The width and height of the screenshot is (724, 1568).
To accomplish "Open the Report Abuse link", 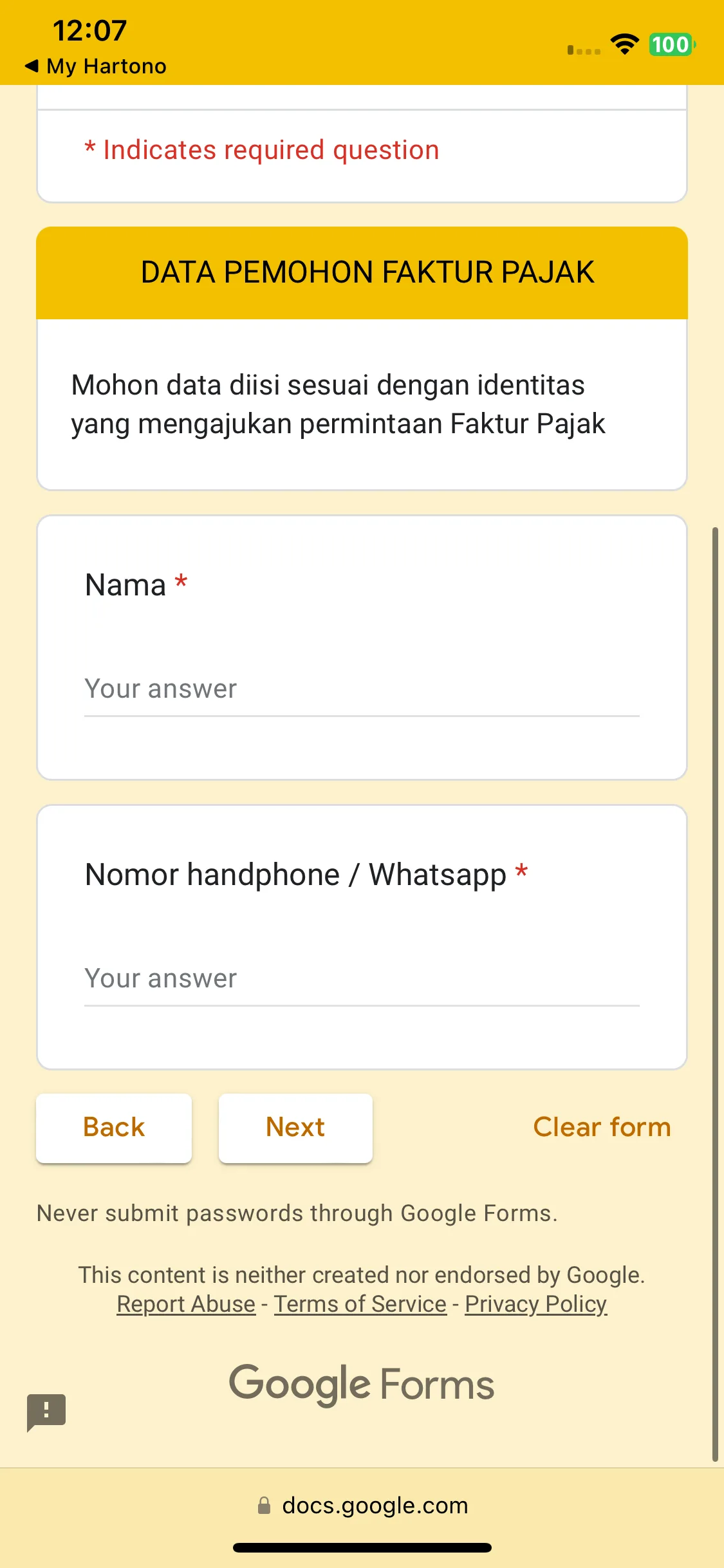I will pyautogui.click(x=186, y=1304).
